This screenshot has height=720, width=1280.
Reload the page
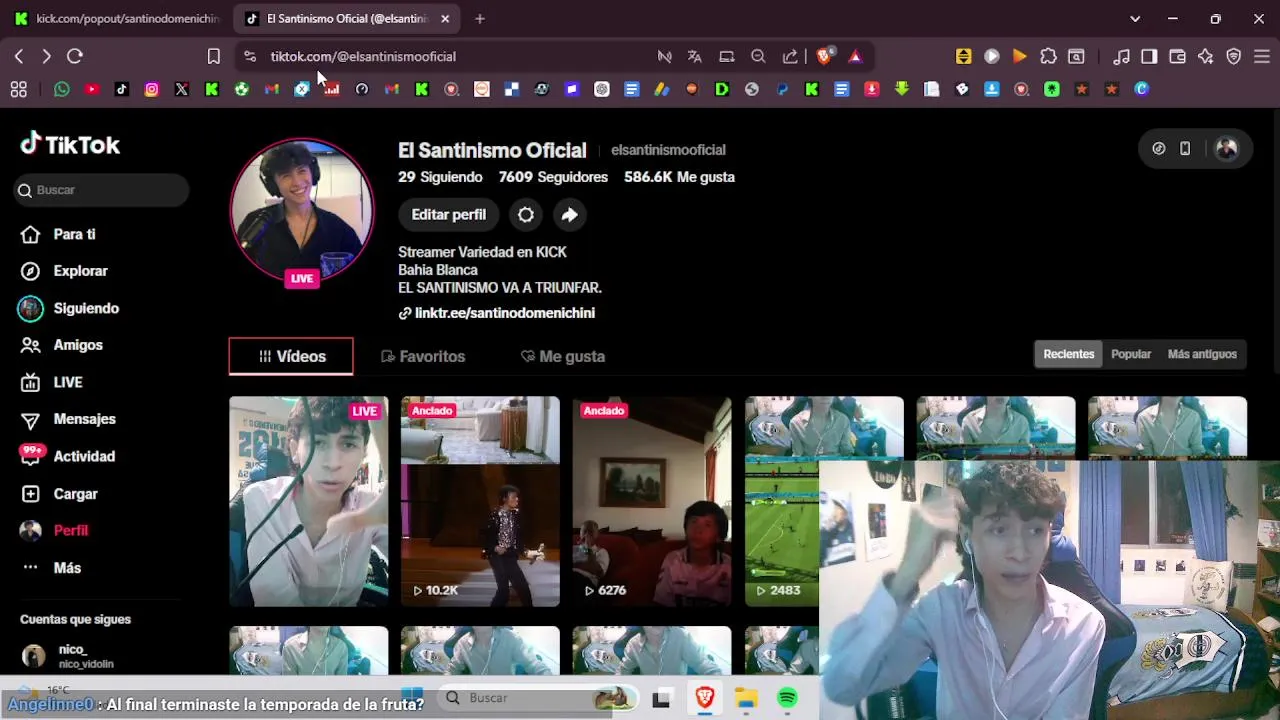(x=75, y=57)
